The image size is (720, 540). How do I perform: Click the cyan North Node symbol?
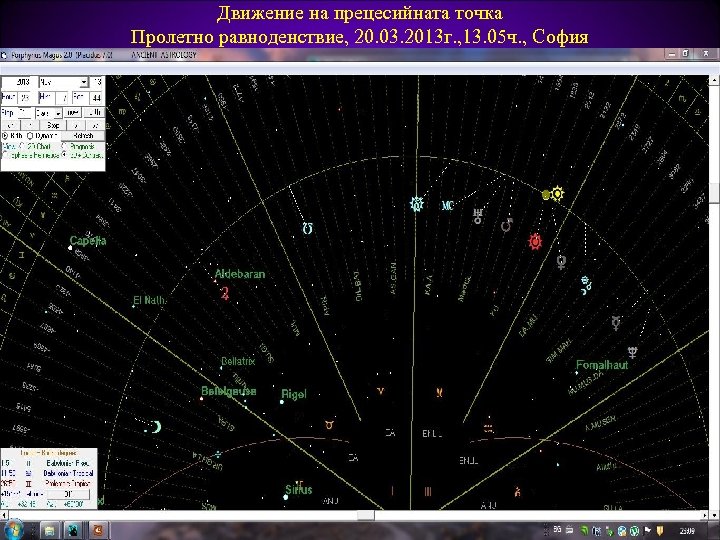click(308, 228)
